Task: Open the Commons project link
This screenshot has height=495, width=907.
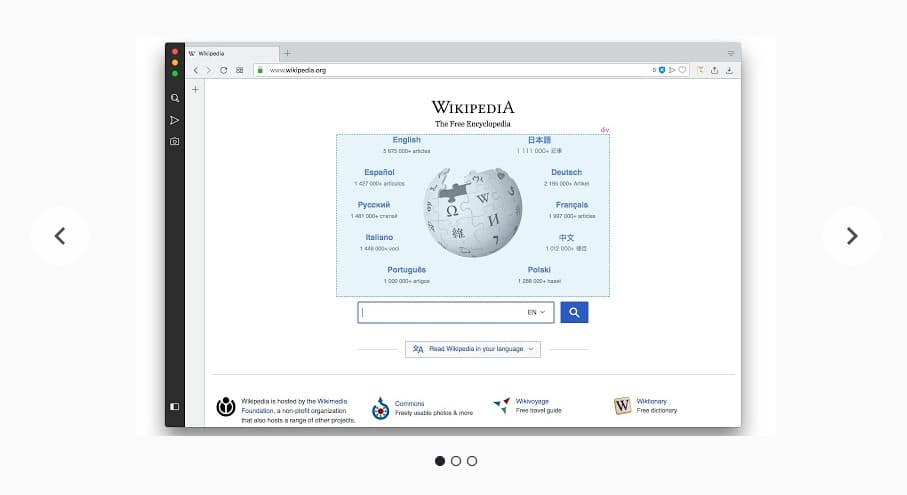Action: pos(410,404)
